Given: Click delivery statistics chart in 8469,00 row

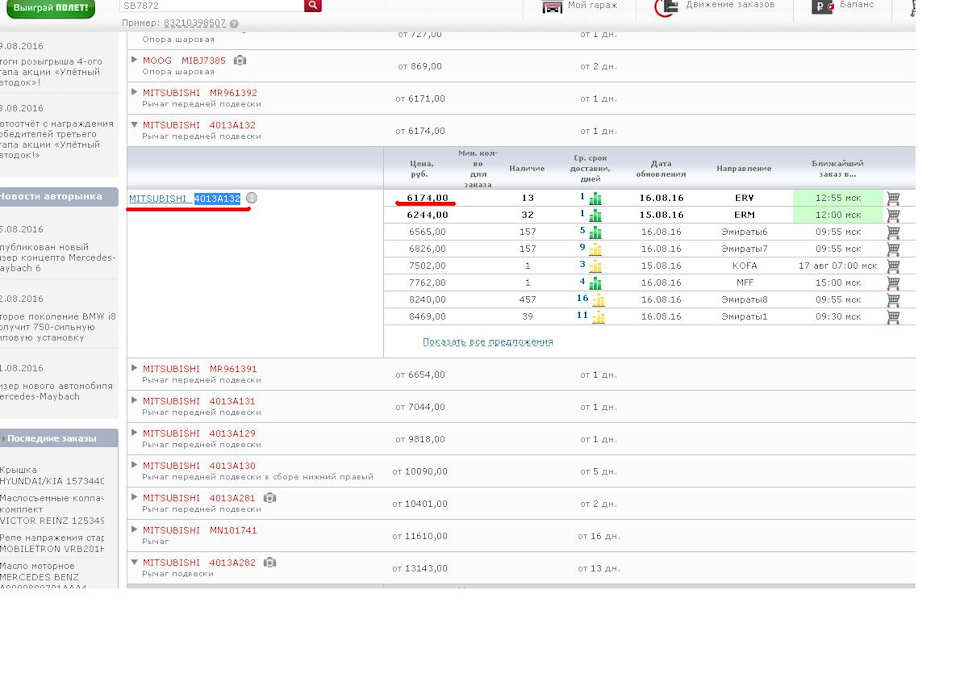Looking at the screenshot, I should (598, 317).
